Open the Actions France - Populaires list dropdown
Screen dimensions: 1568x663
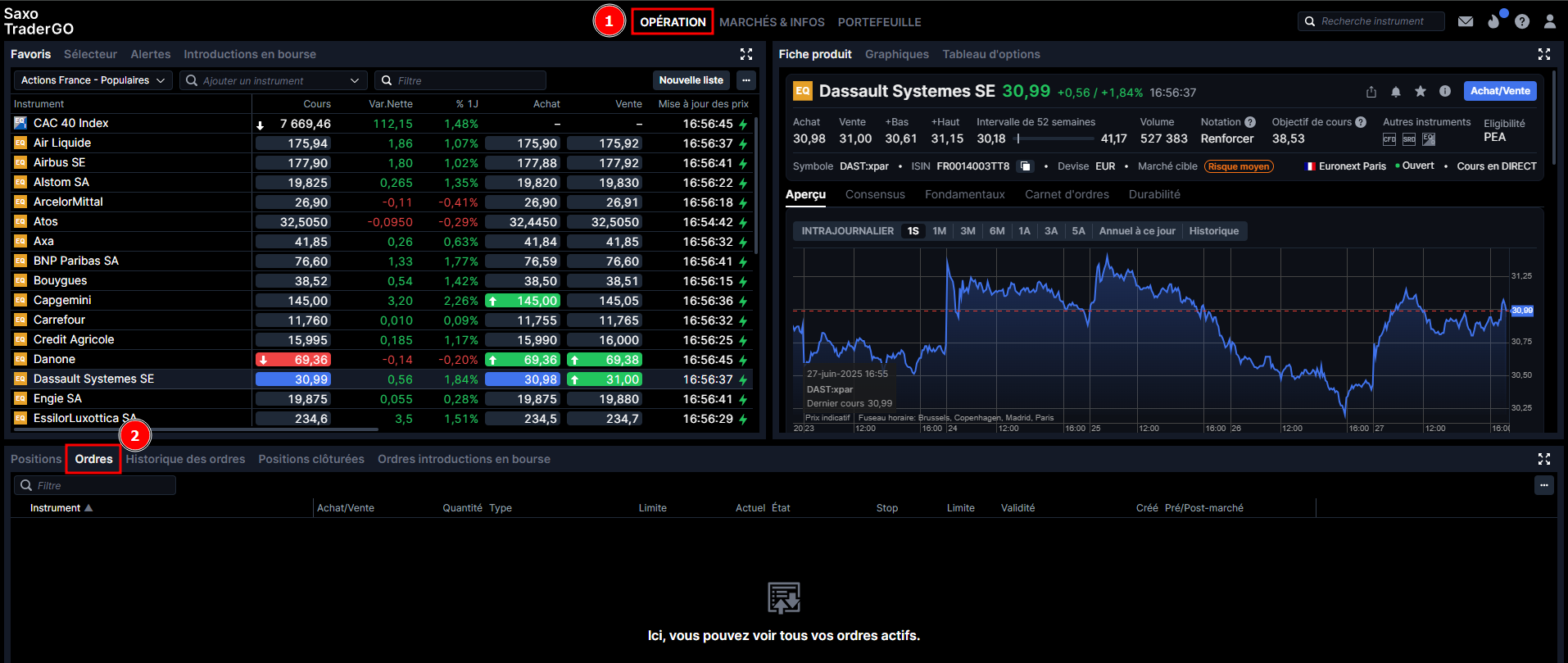click(x=93, y=80)
